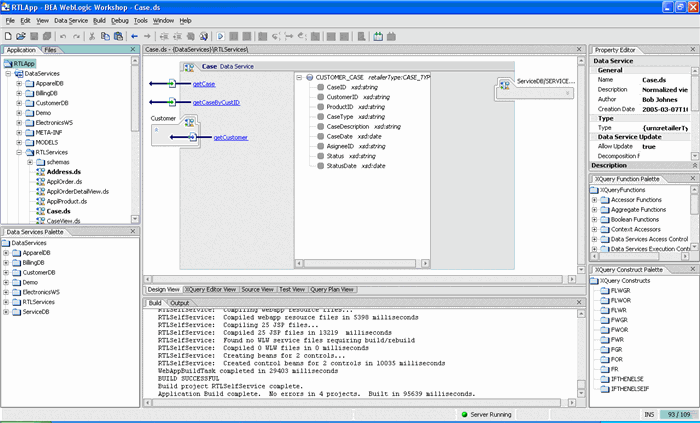The height and width of the screenshot is (423, 700).
Task: Click the Address.ds file icon
Action: (x=40, y=172)
